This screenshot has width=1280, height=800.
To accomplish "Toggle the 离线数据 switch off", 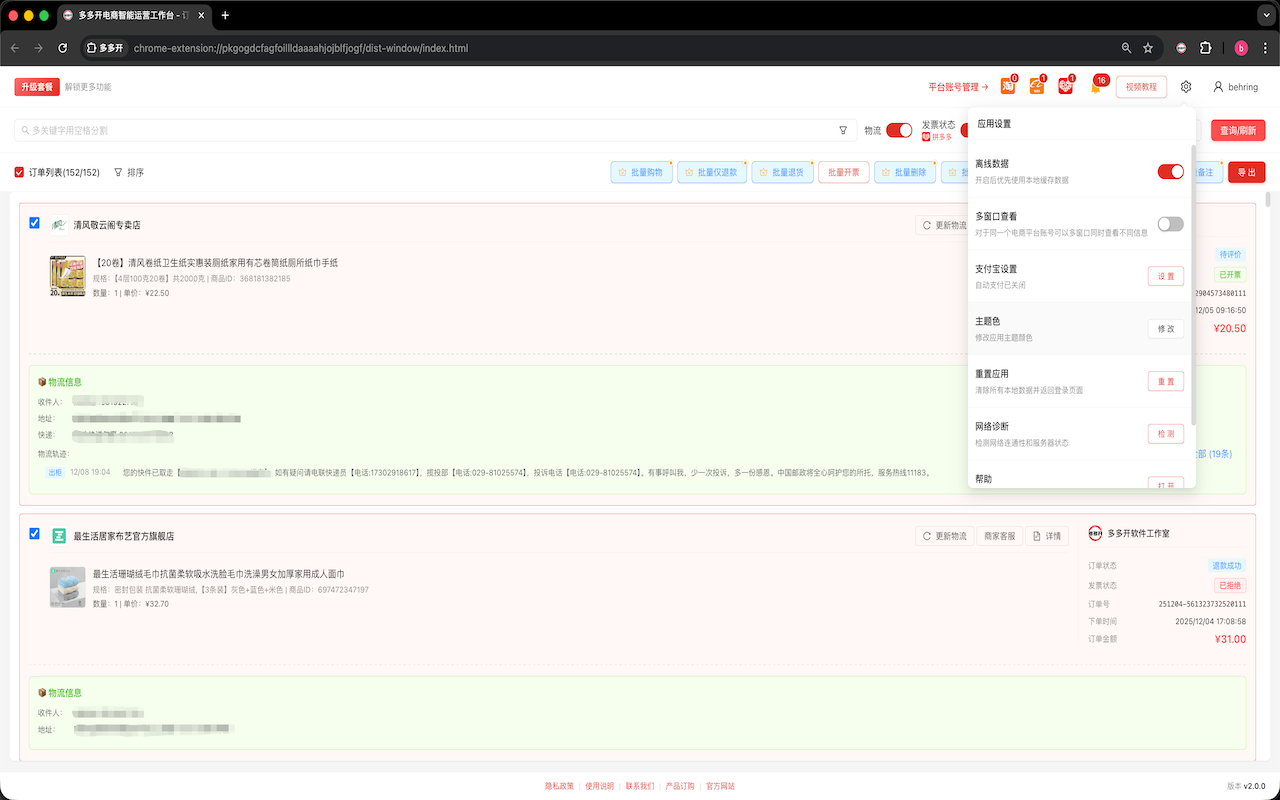I will 1170,171.
